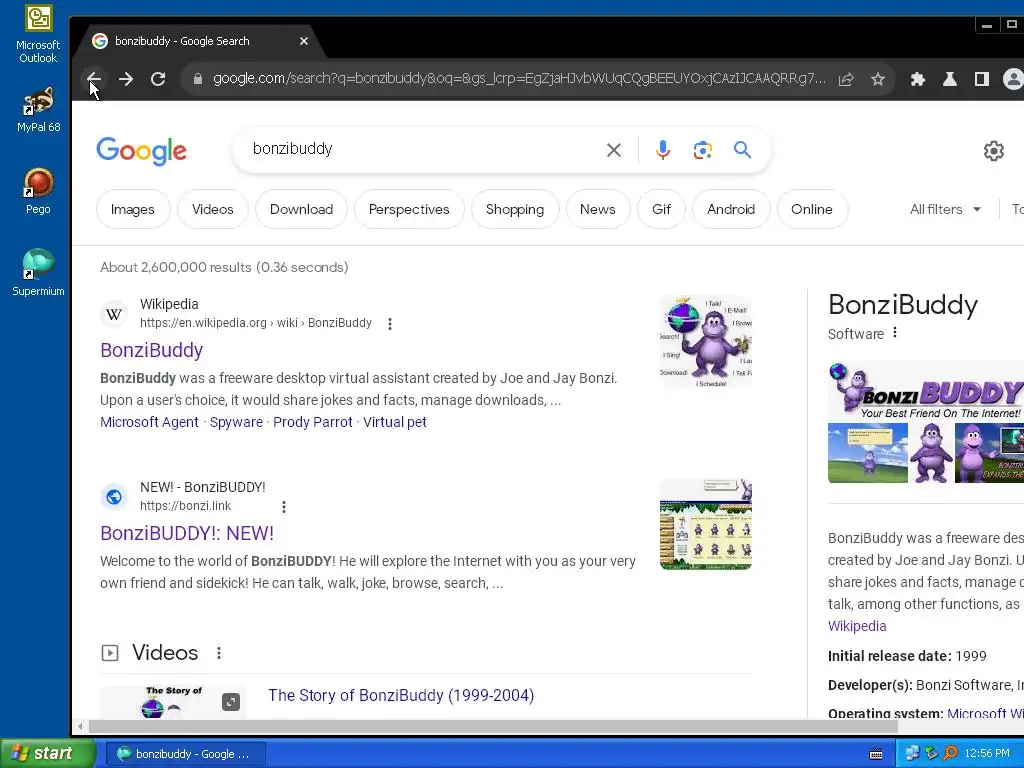Toggle the browser side panel icon

[x=982, y=79]
